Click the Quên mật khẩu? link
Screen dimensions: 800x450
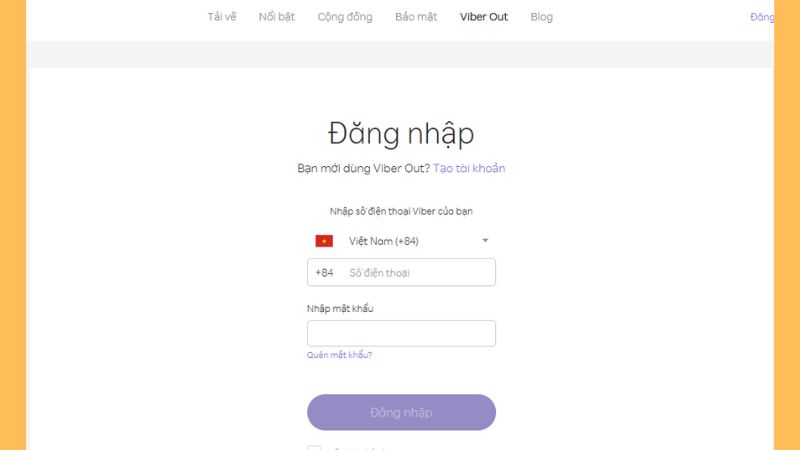coord(339,355)
